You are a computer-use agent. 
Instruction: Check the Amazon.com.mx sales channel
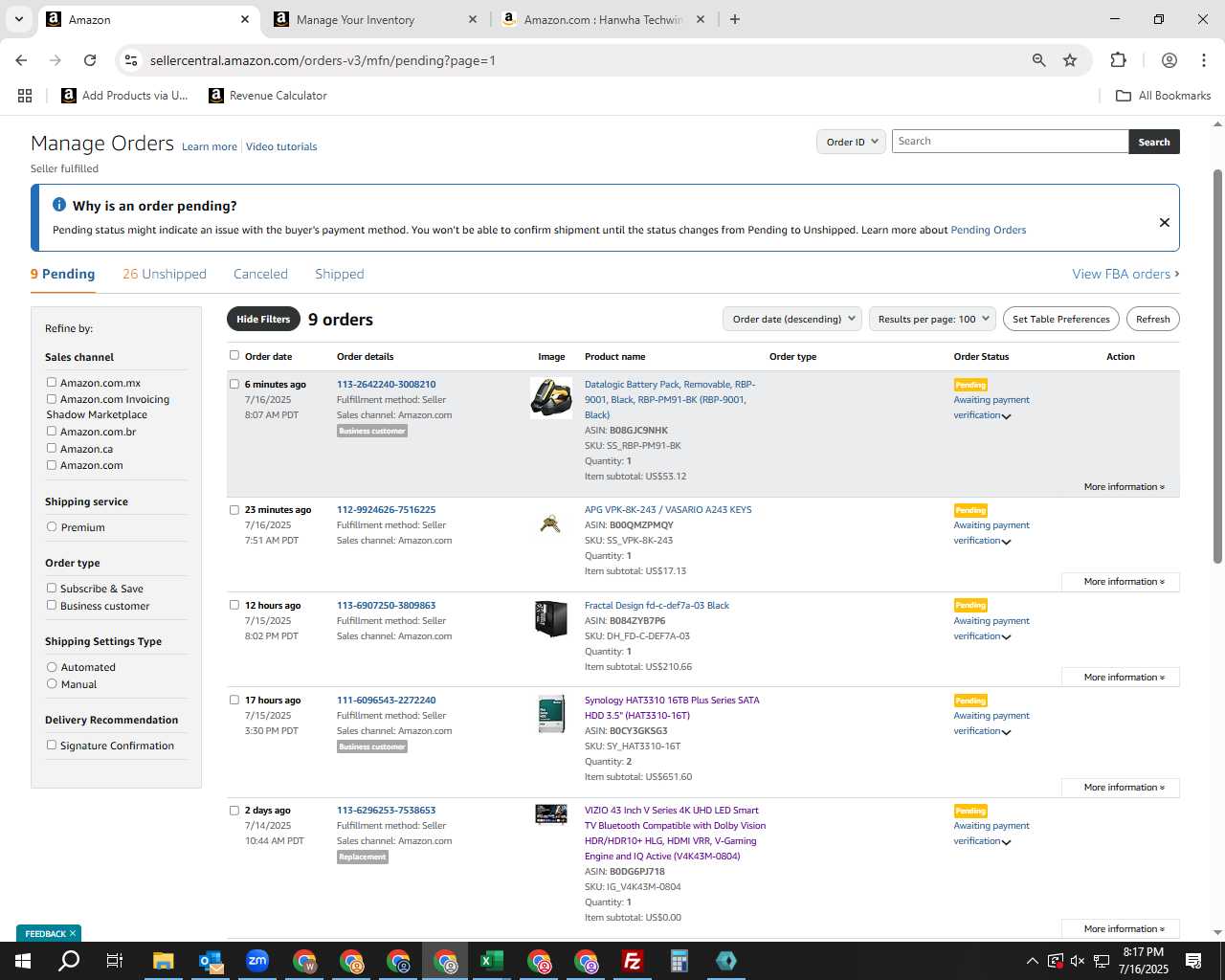pos(52,382)
